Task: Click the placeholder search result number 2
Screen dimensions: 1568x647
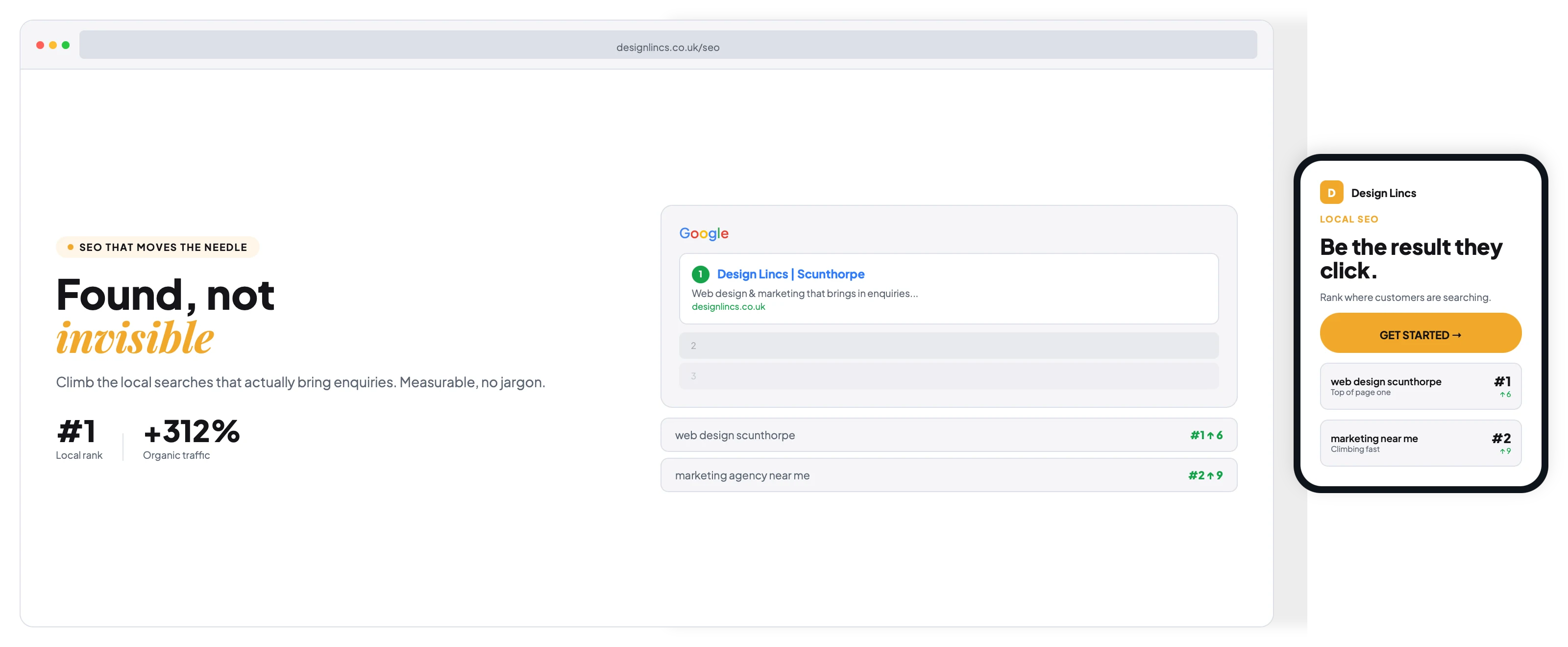Action: 948,346
